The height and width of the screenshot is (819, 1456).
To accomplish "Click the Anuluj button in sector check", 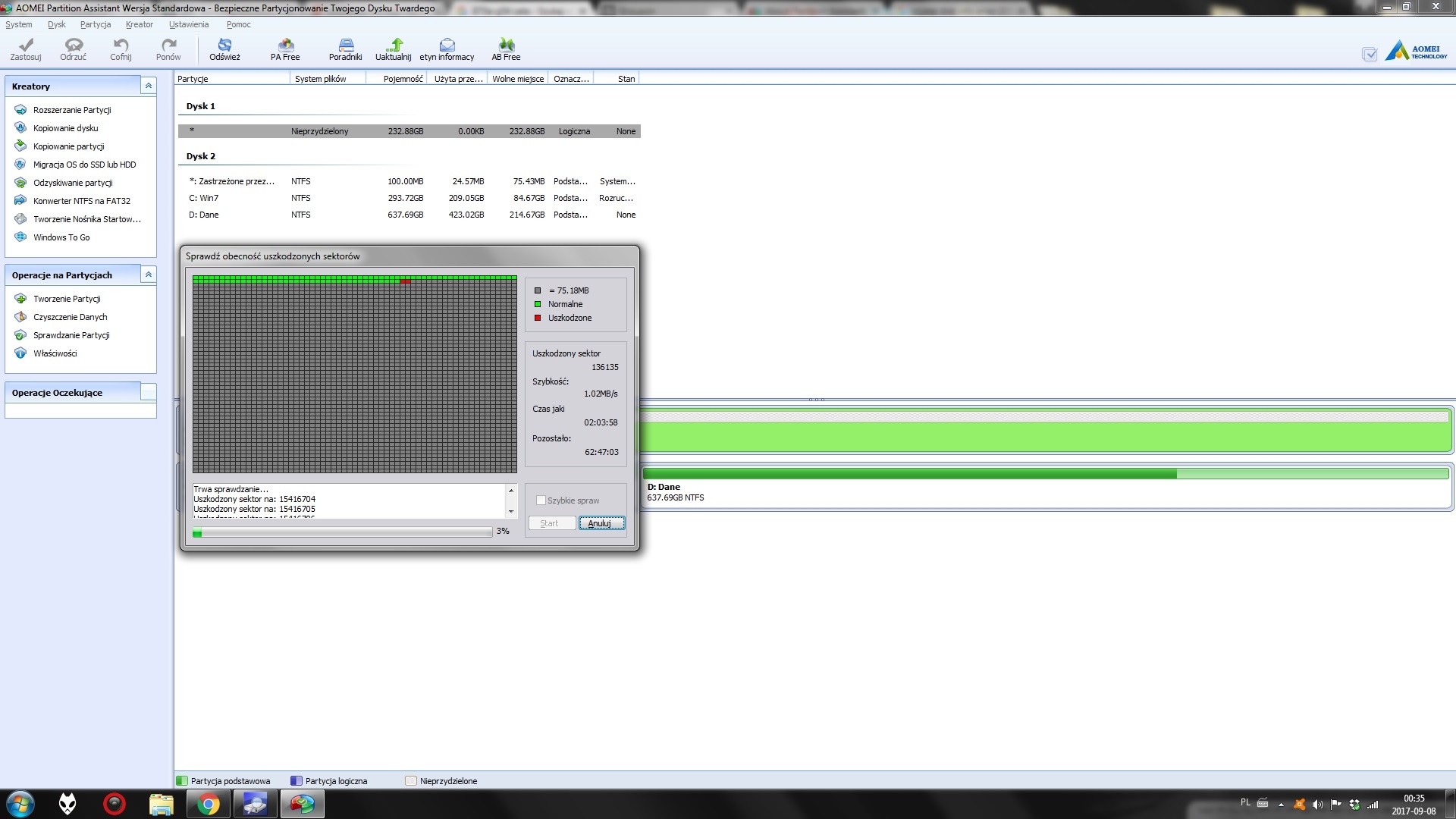I will pos(601,523).
